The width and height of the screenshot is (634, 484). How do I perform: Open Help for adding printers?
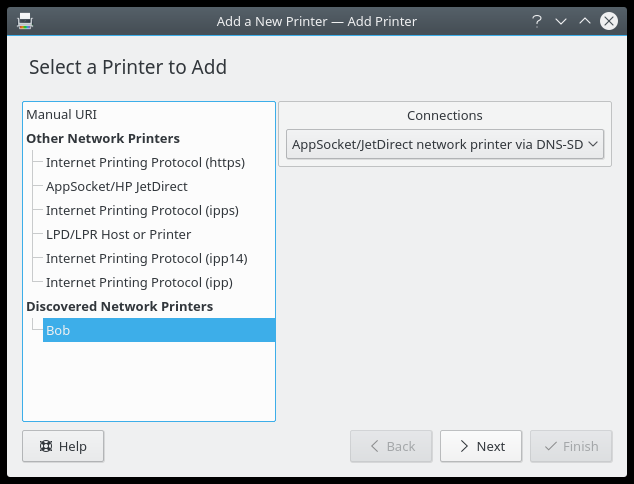pos(63,446)
